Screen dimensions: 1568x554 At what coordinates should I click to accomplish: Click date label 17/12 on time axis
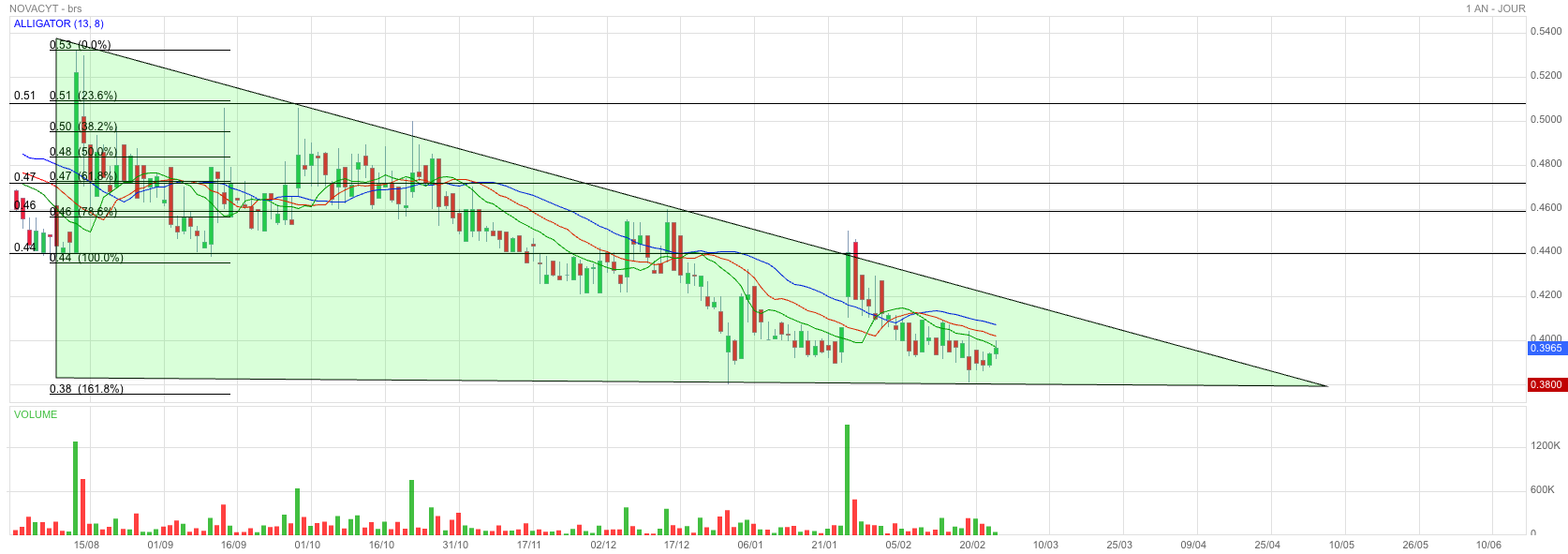(x=676, y=545)
